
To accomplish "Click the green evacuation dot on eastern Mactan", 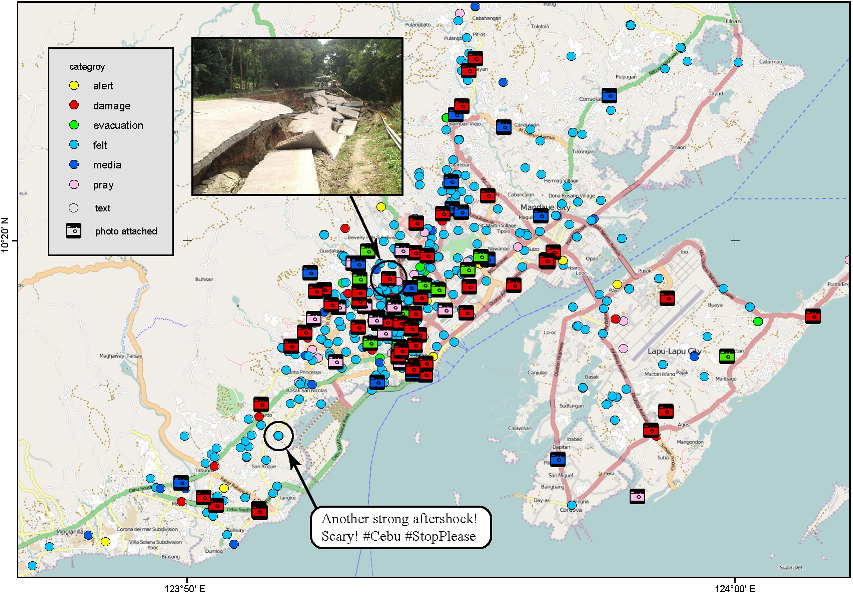I will (758, 321).
